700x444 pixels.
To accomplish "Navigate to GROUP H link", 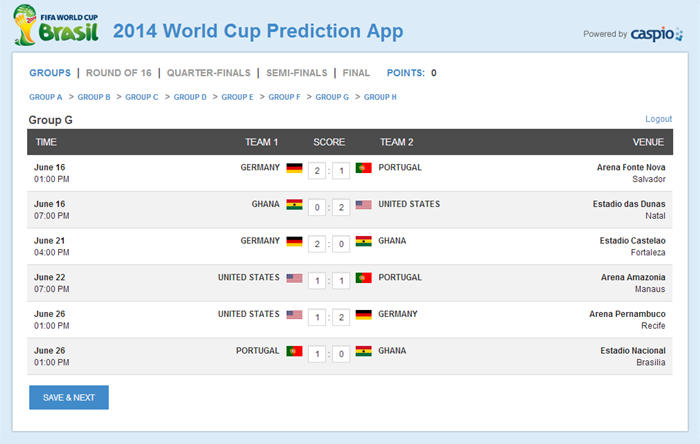I will point(380,97).
